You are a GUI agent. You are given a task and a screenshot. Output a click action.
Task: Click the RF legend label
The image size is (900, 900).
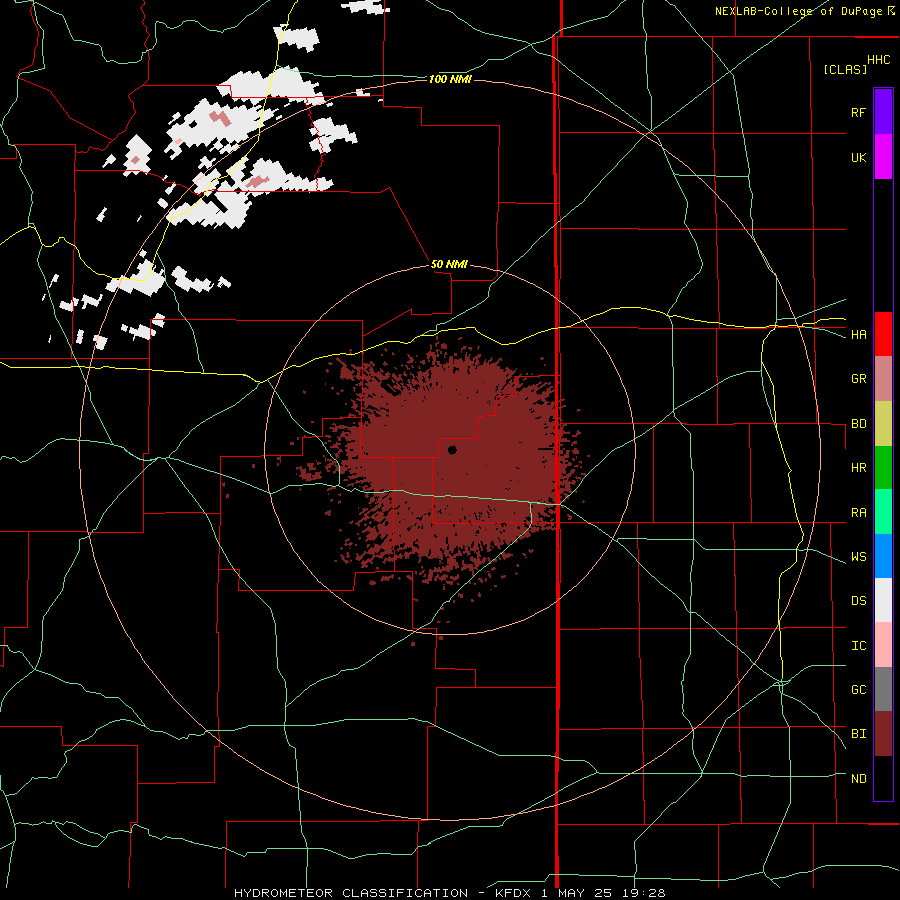tap(858, 112)
